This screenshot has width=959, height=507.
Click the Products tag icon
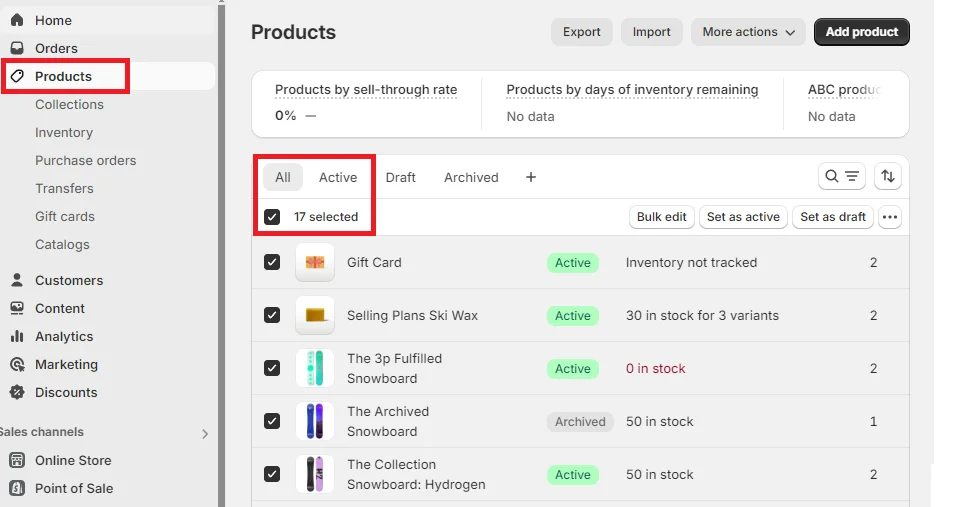[17, 76]
